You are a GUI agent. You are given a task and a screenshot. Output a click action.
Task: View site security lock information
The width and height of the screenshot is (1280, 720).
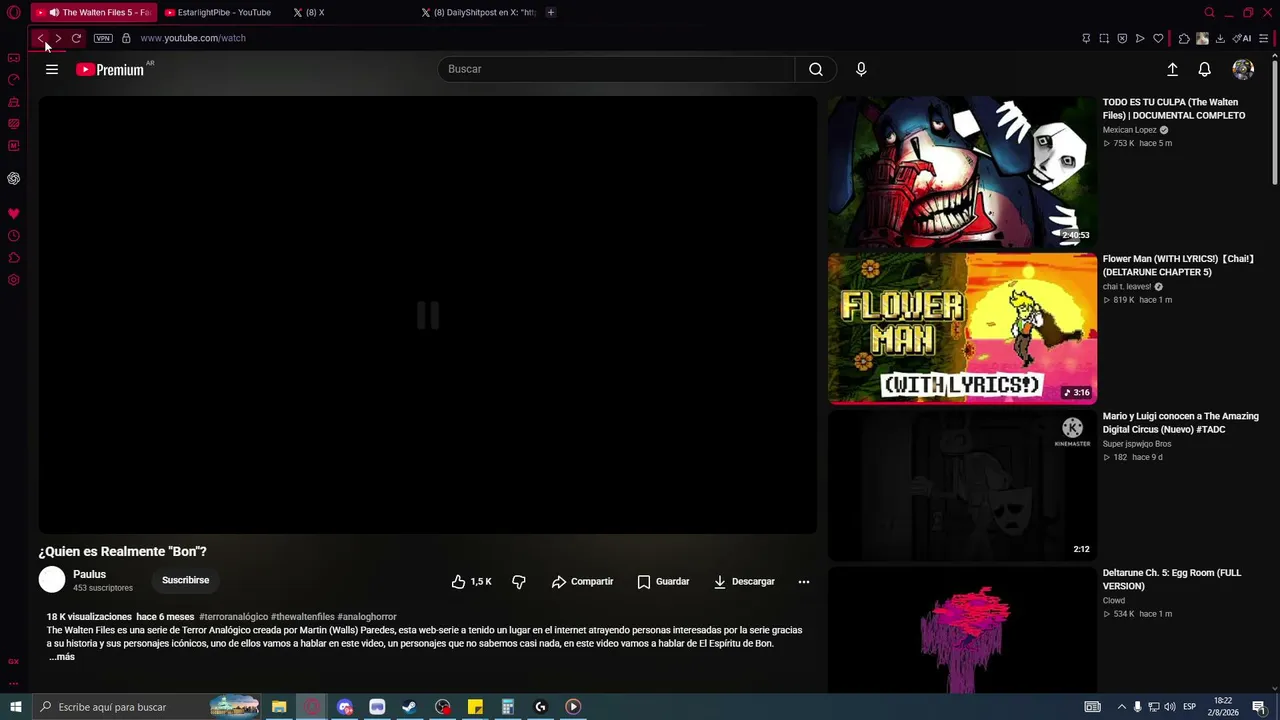(126, 38)
